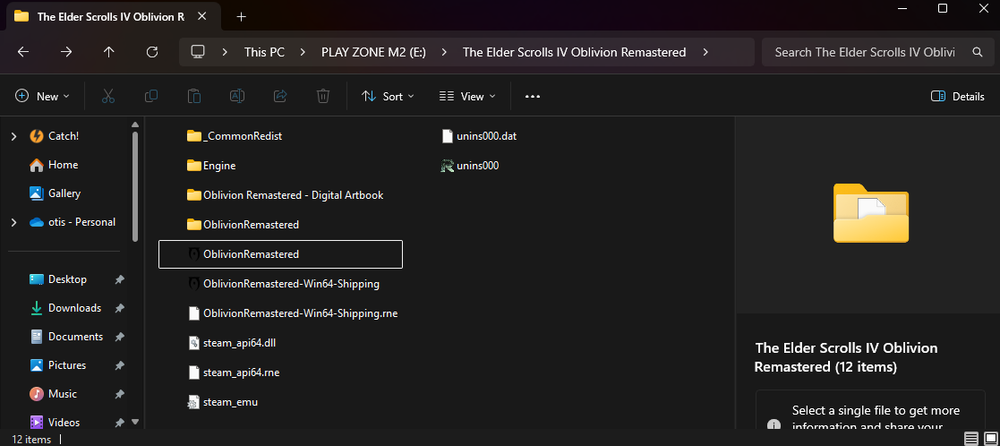The width and height of the screenshot is (1000, 446).
Task: Toggle the Details pane button
Action: [957, 96]
